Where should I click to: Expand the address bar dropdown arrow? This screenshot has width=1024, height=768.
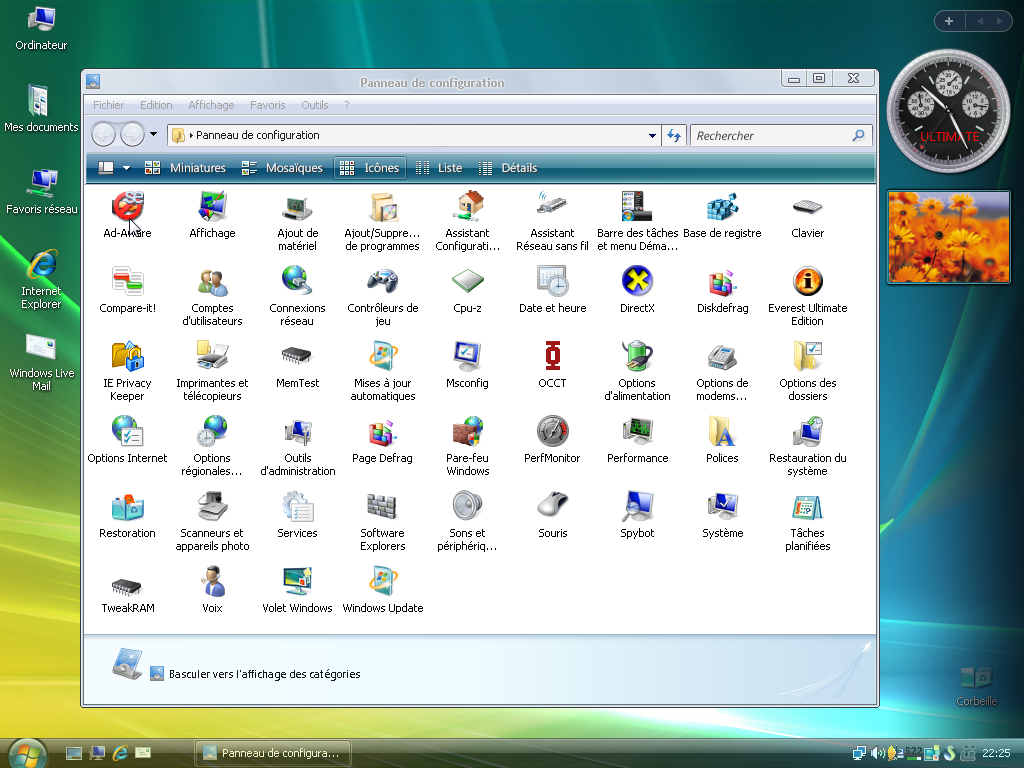pos(652,136)
